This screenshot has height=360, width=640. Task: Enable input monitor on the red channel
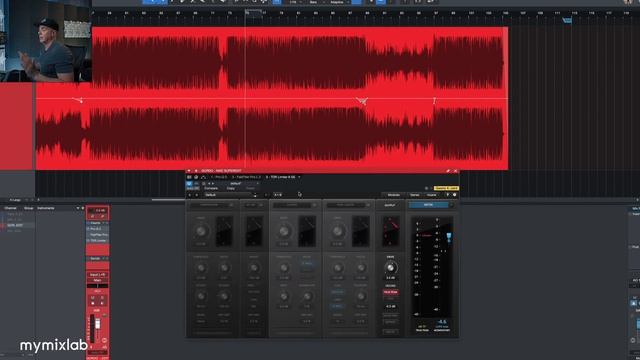point(102,303)
